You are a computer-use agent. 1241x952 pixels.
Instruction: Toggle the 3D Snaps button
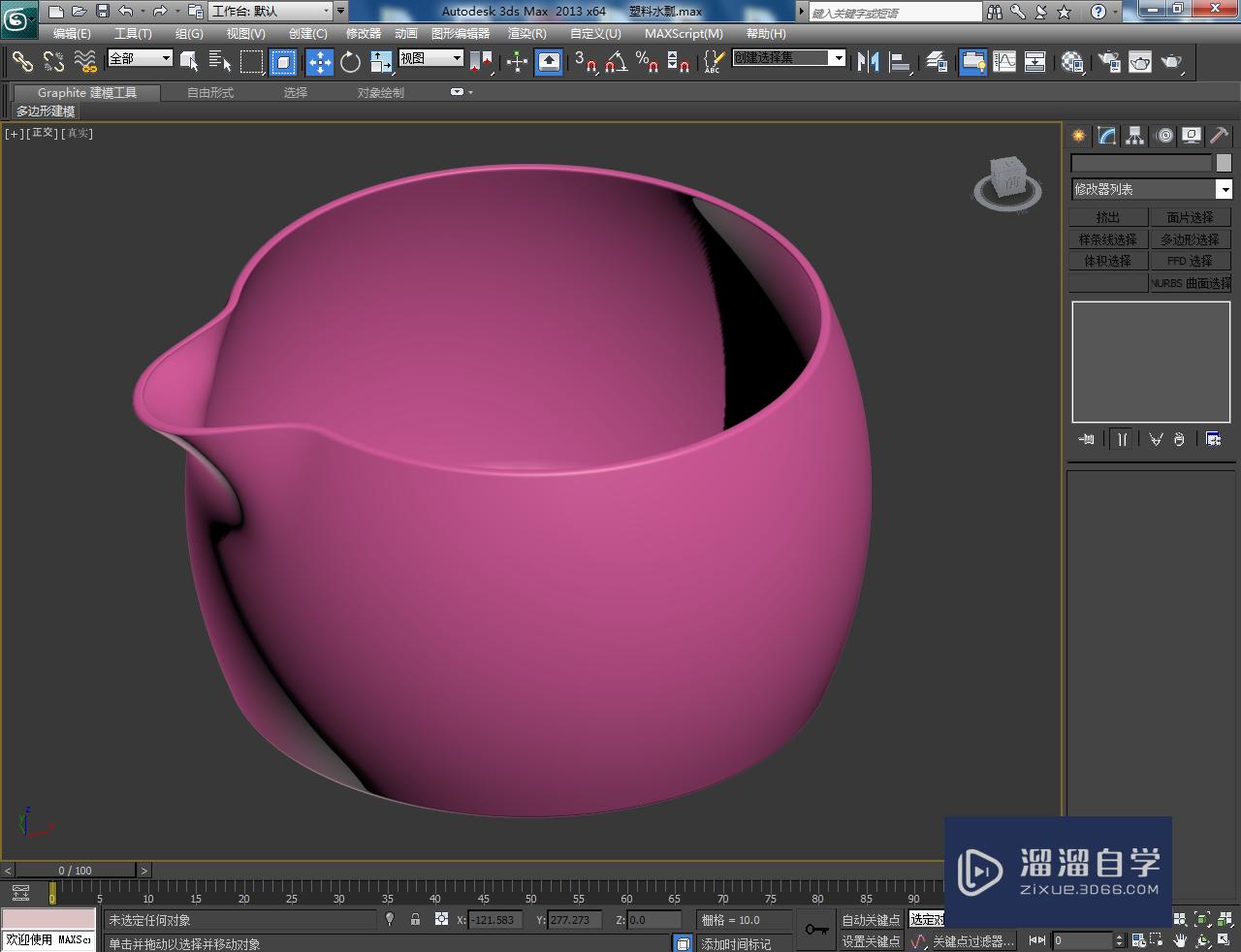point(586,62)
